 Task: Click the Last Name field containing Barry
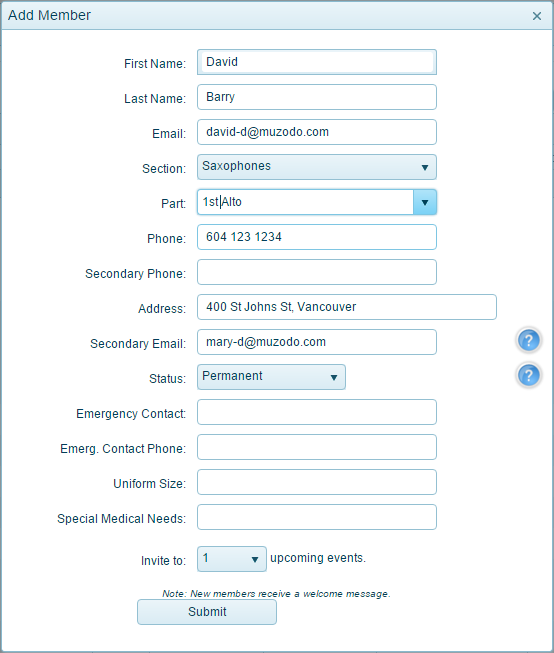point(317,97)
